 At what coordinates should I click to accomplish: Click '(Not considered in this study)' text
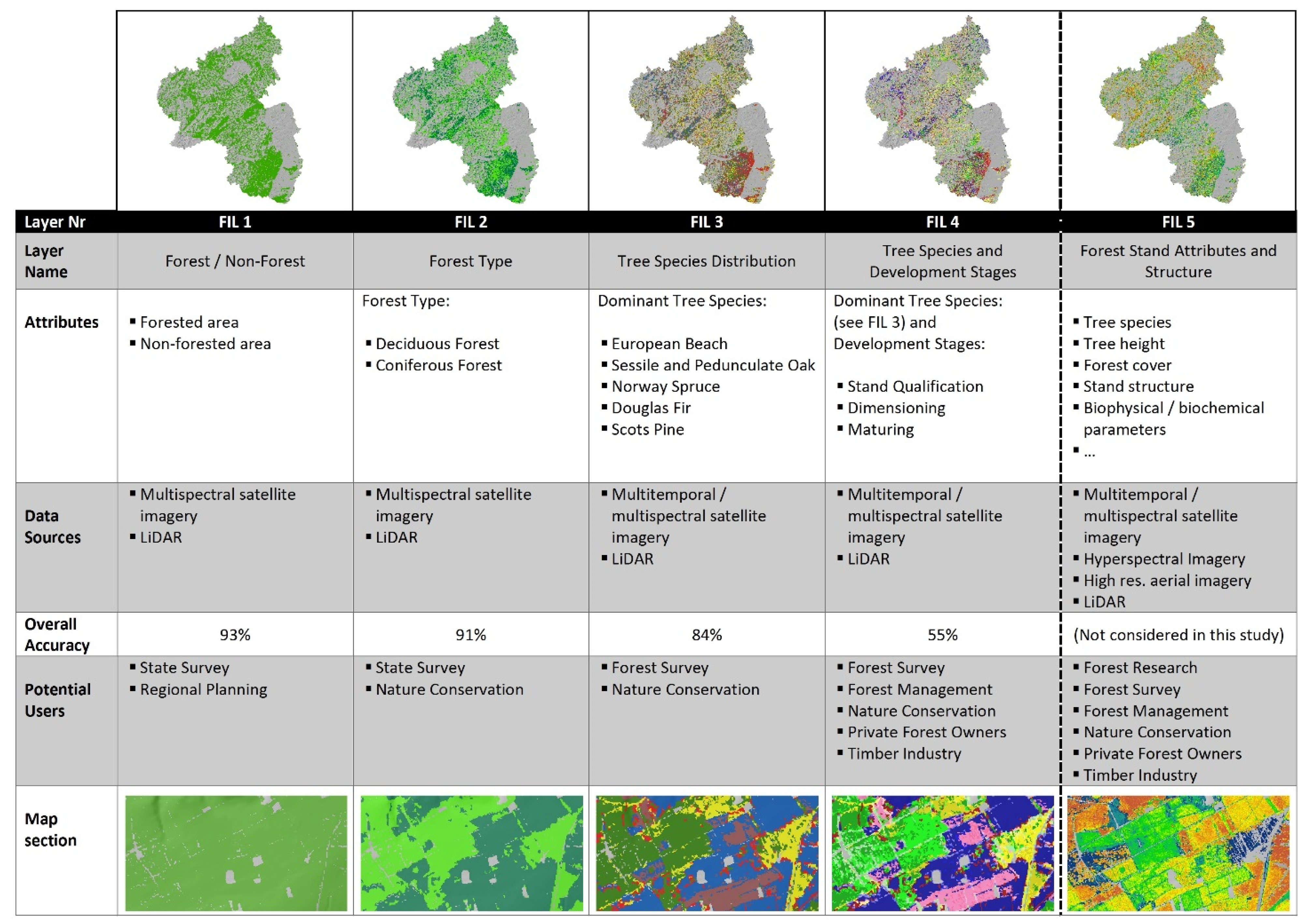click(1178, 634)
